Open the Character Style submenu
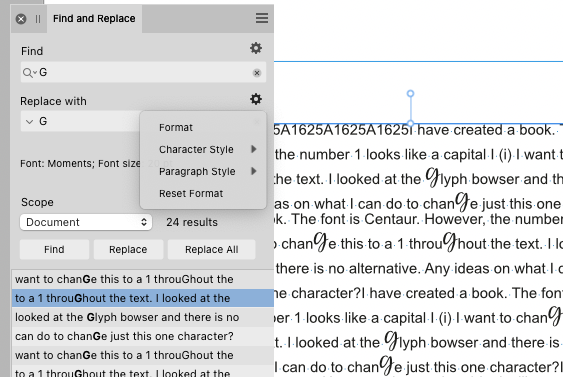563x377 pixels. pos(203,149)
